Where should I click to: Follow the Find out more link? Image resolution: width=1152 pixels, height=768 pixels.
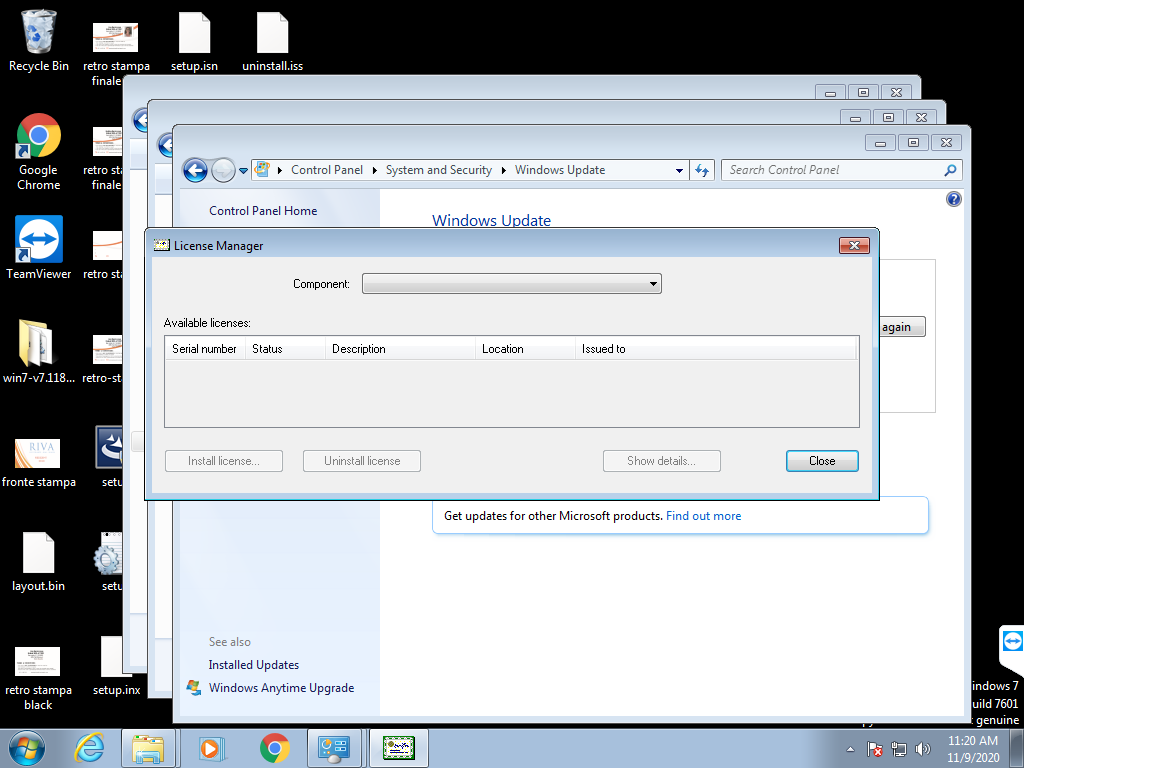(x=703, y=516)
